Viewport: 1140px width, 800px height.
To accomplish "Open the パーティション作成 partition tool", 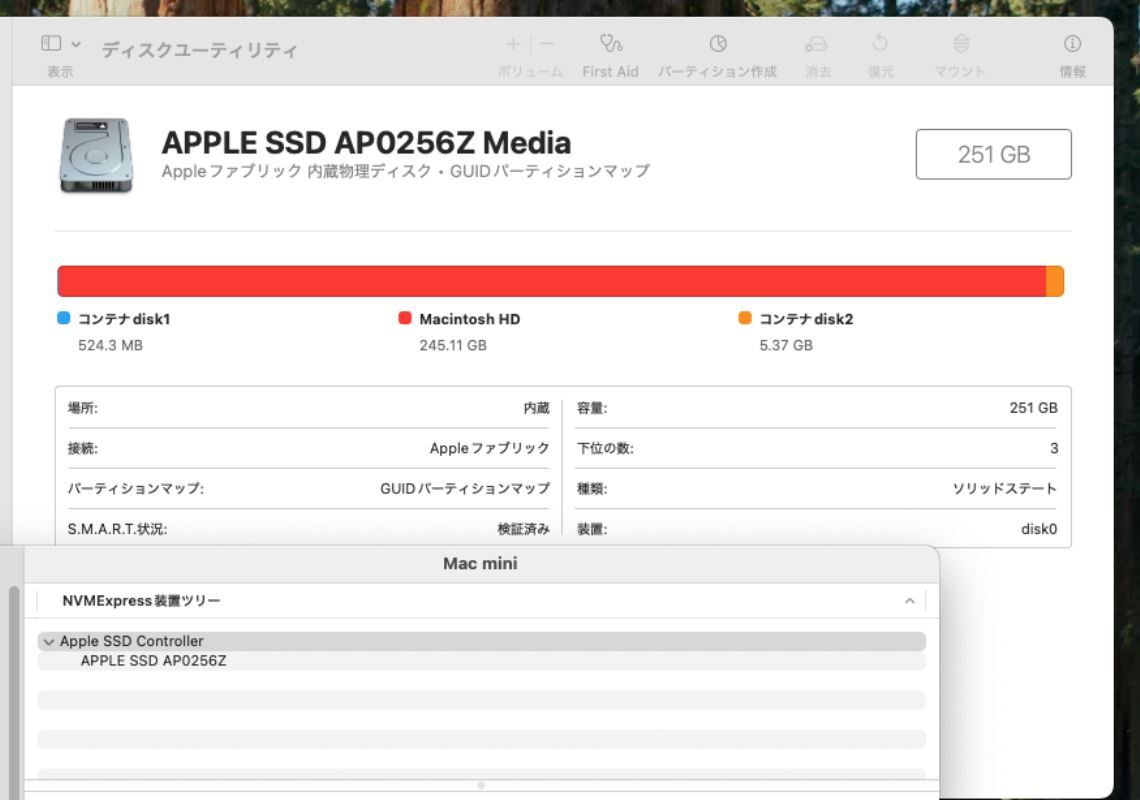I will (717, 45).
